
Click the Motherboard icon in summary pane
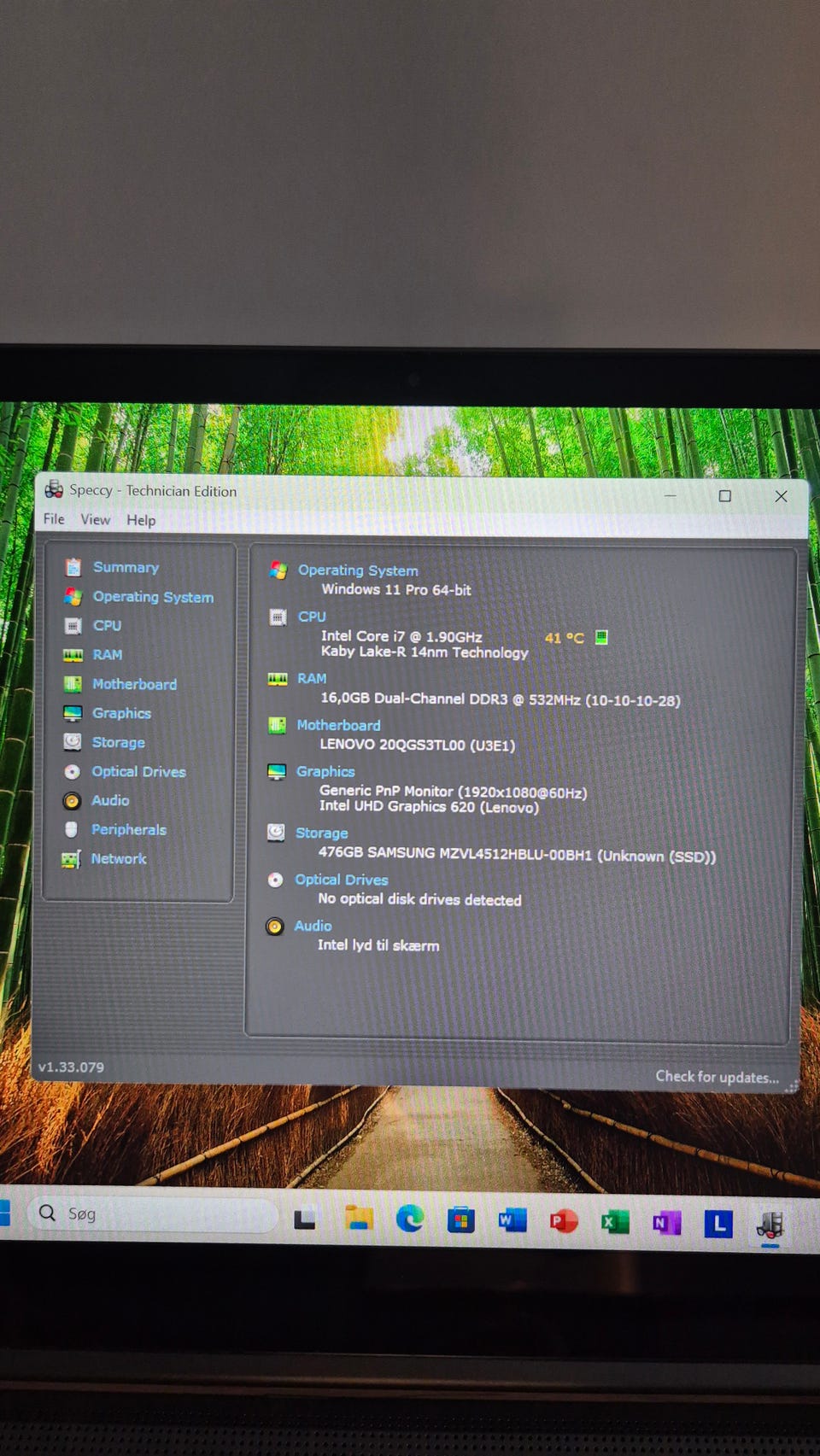(x=277, y=725)
